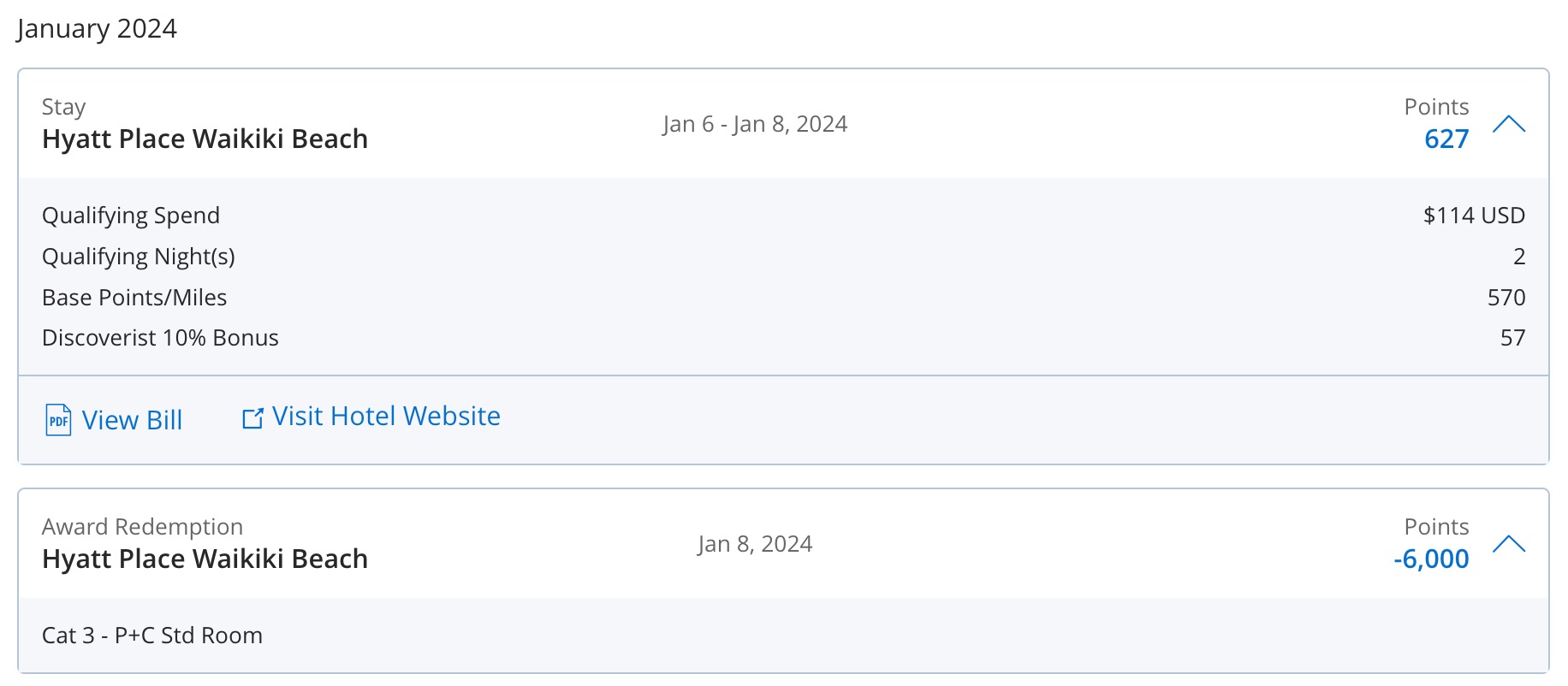Screen dimensions: 1568x686
Task: Click the January 2024 heading
Action: pos(97,28)
